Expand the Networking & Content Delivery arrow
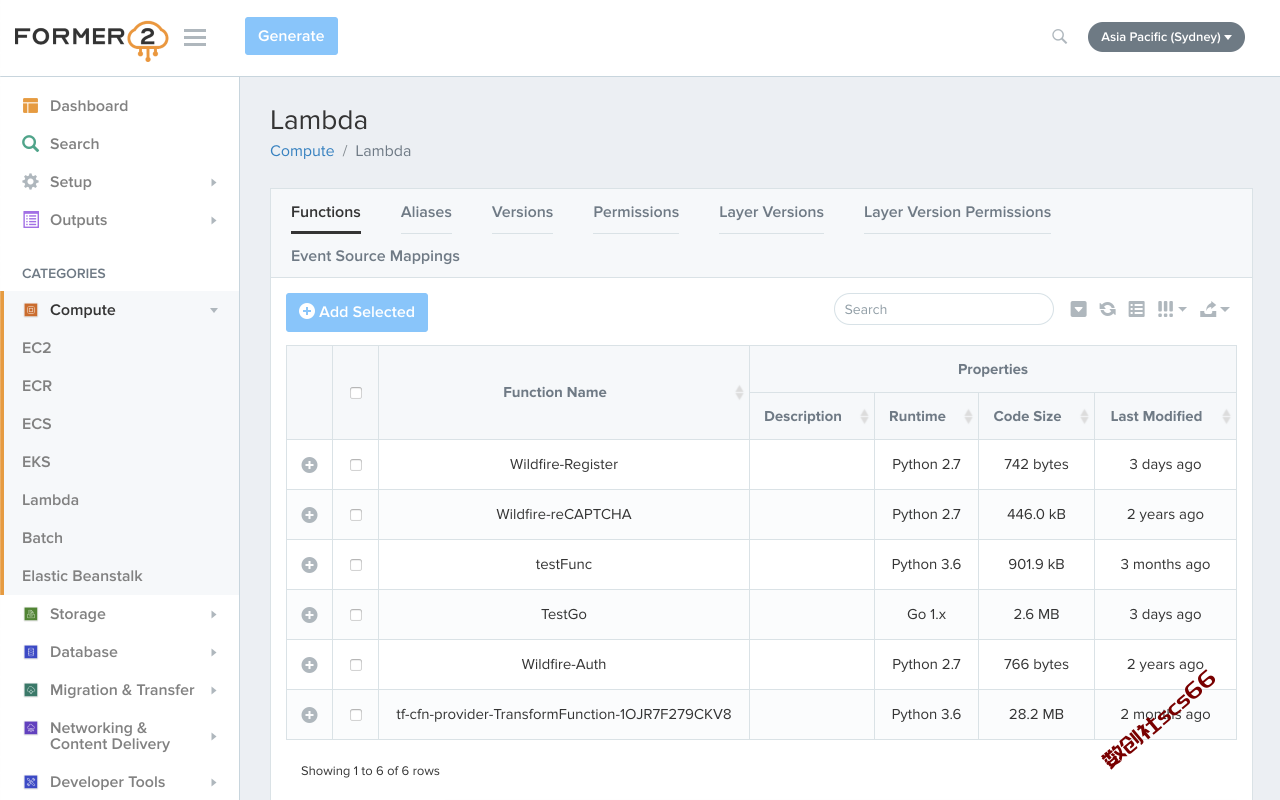The height and width of the screenshot is (800, 1280). point(213,736)
